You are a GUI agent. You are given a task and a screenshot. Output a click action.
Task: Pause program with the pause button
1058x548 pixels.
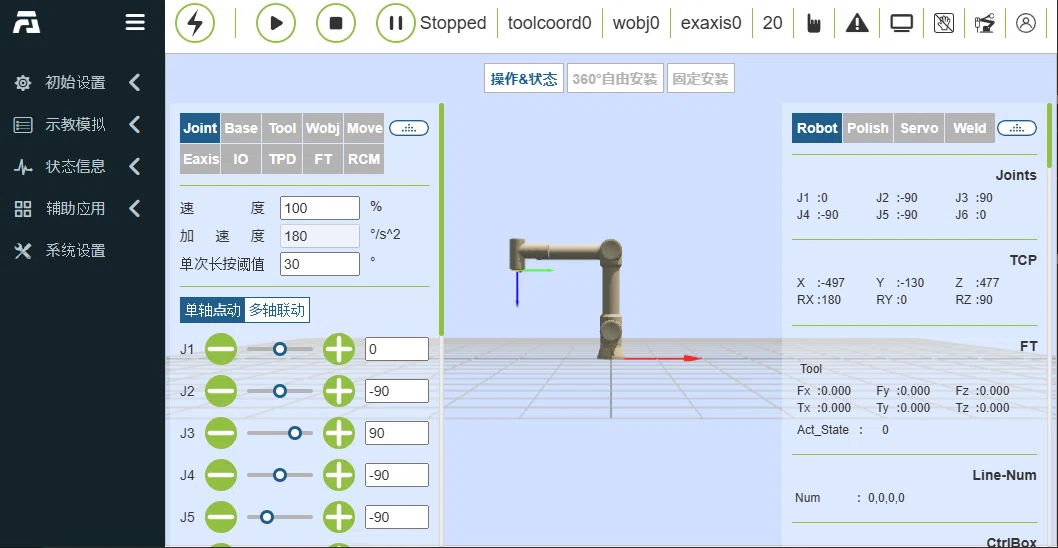coord(396,24)
